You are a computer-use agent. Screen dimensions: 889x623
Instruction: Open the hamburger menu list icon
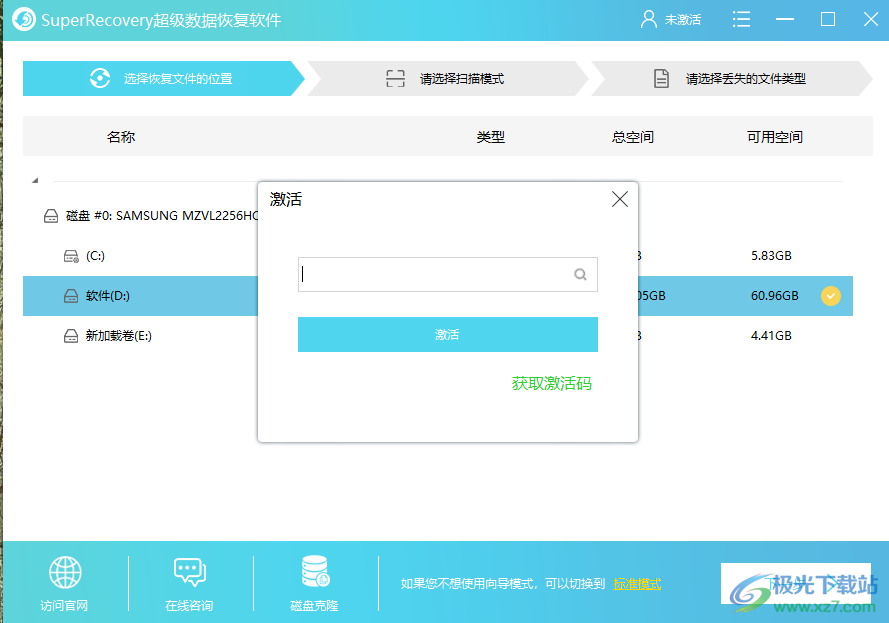[741, 19]
